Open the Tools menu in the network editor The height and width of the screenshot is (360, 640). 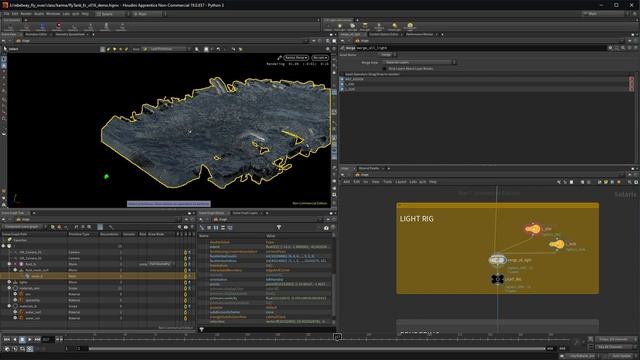tap(387, 182)
